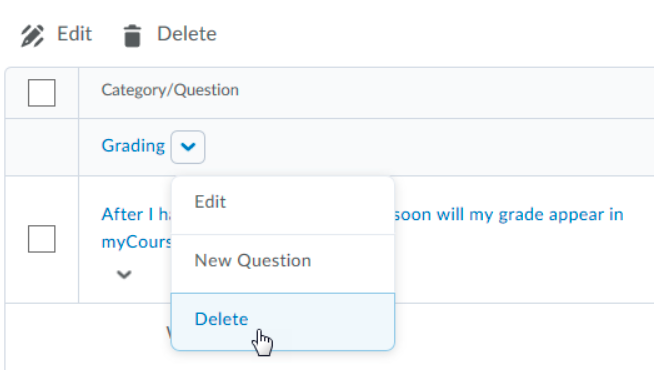Click question link beginning 'After I'
Viewport: 663px width, 392px height.
point(136,214)
